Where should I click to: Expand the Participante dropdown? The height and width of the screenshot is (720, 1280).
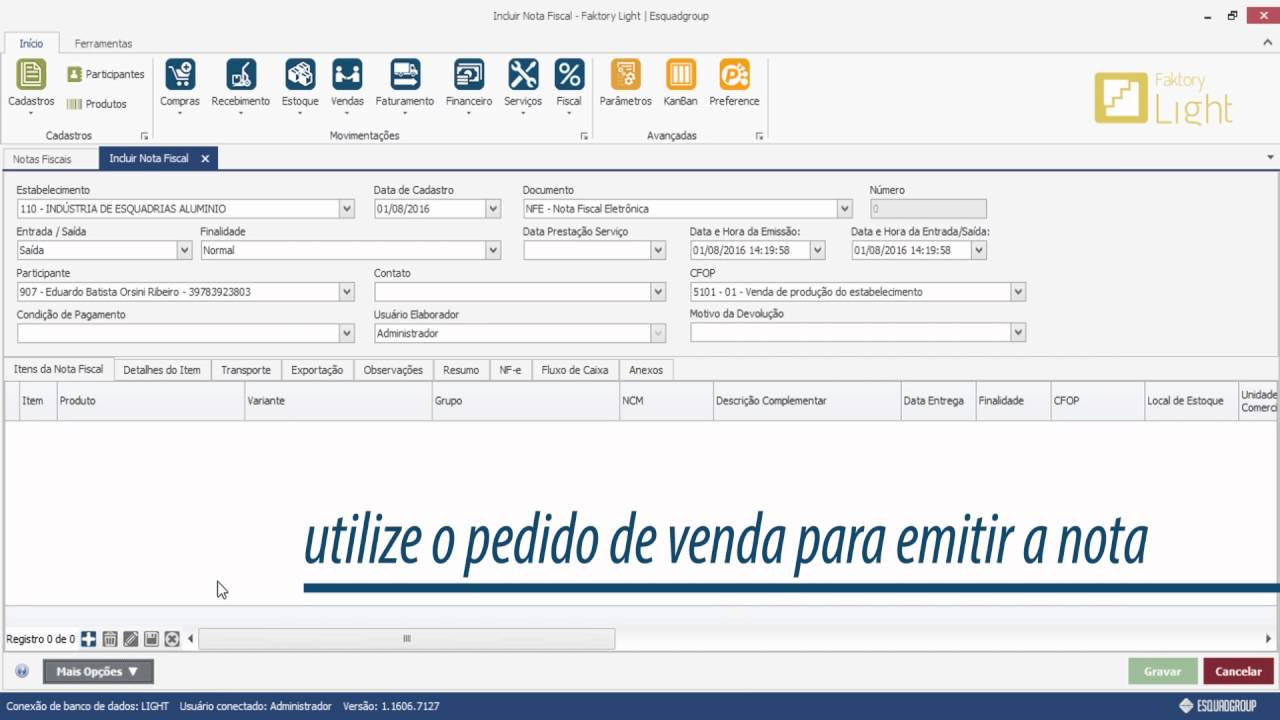tap(347, 292)
